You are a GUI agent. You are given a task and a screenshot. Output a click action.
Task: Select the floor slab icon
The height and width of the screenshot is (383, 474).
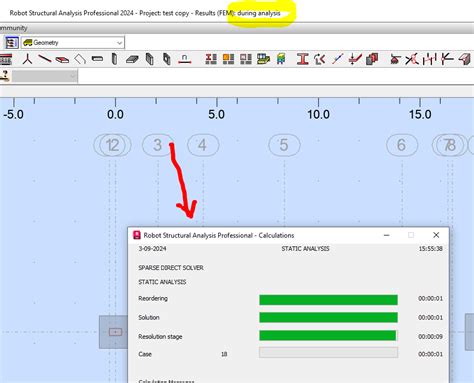[132, 60]
